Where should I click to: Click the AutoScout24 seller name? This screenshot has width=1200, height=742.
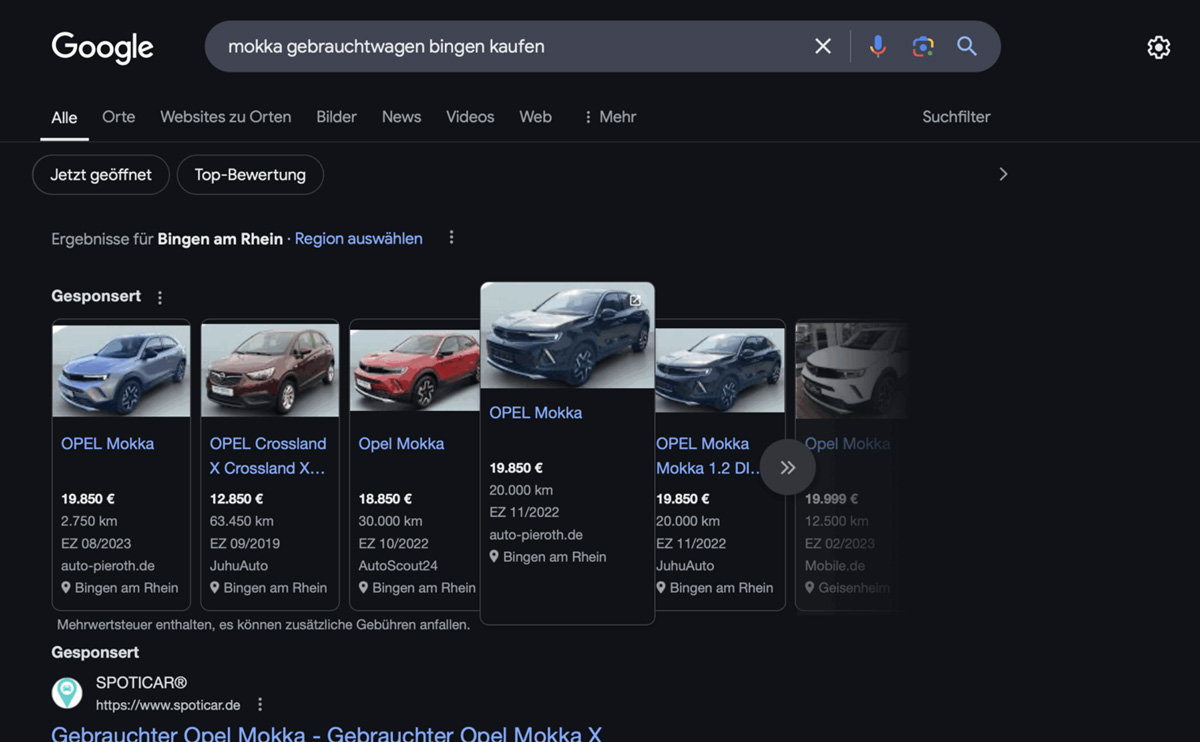398,566
